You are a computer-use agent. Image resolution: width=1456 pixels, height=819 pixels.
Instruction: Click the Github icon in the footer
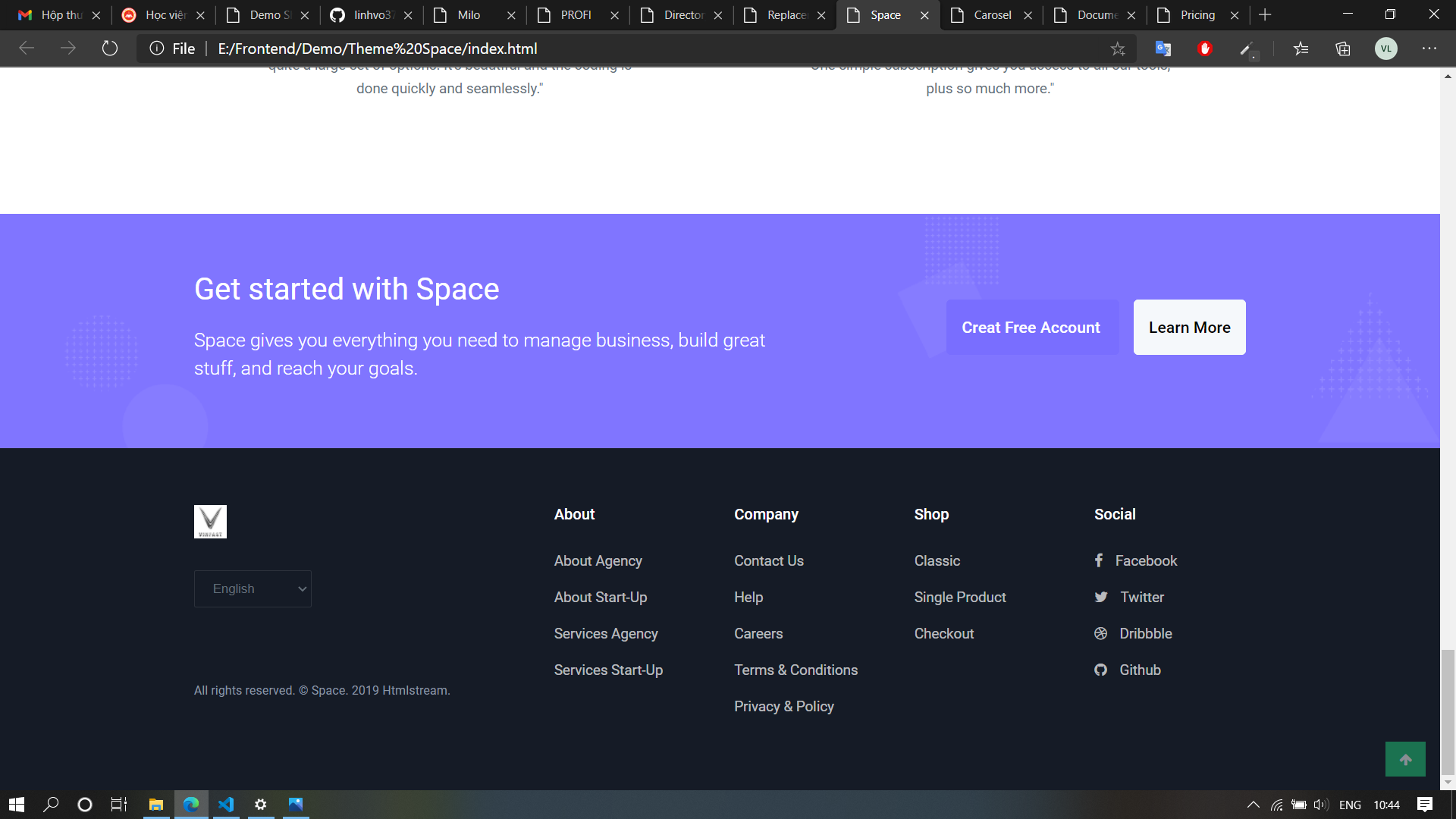click(x=1100, y=670)
